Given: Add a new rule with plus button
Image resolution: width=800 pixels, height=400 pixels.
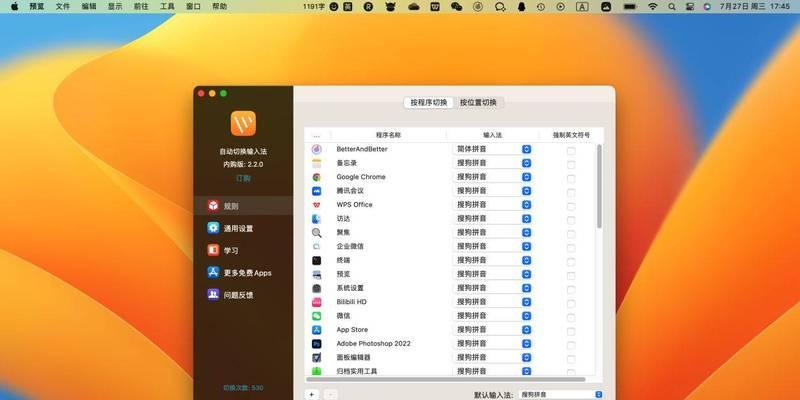Looking at the screenshot, I should [312, 395].
